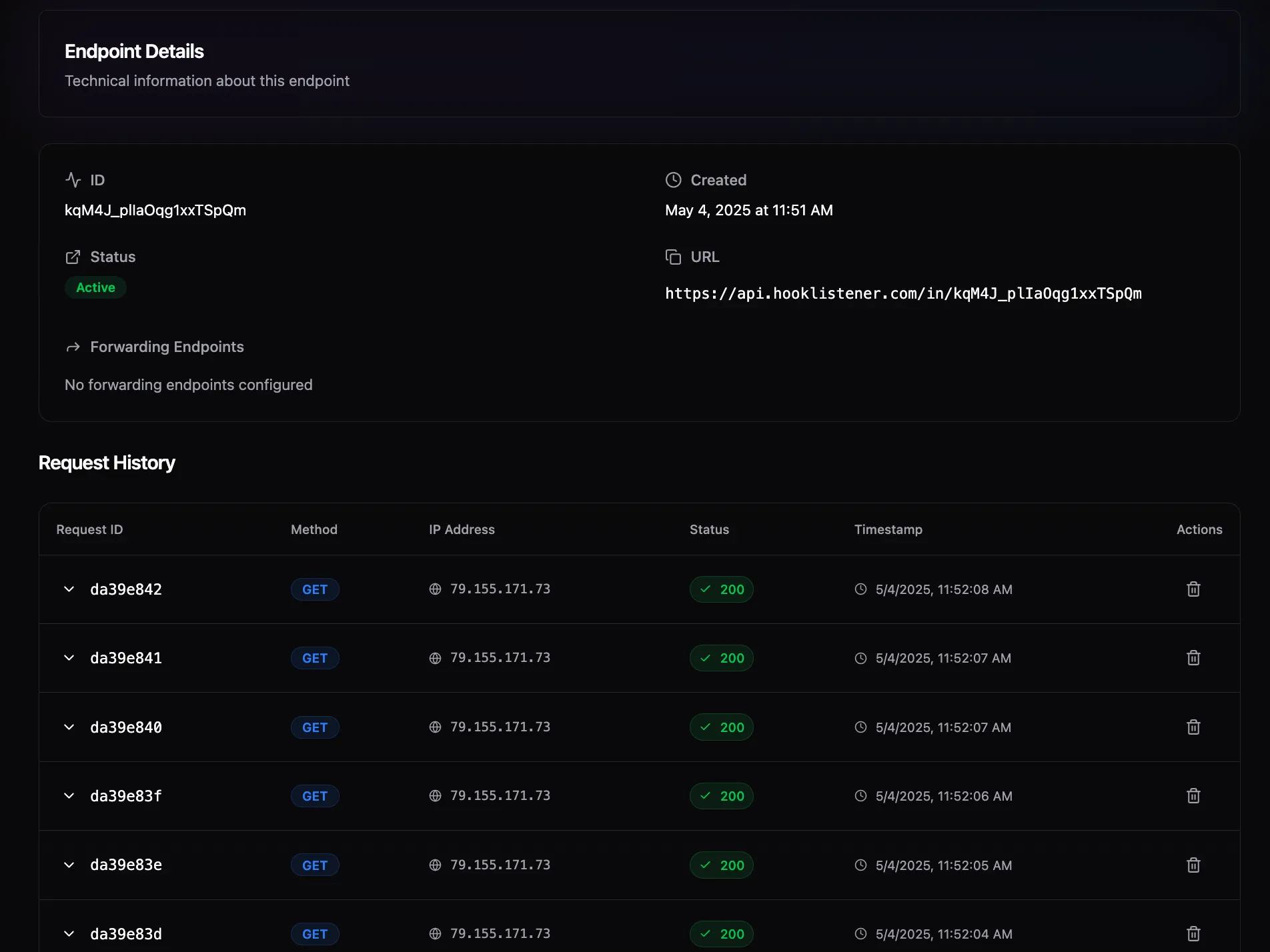Viewport: 1270px width, 952px height.
Task: Expand the da39e840 request row
Action: tap(69, 727)
